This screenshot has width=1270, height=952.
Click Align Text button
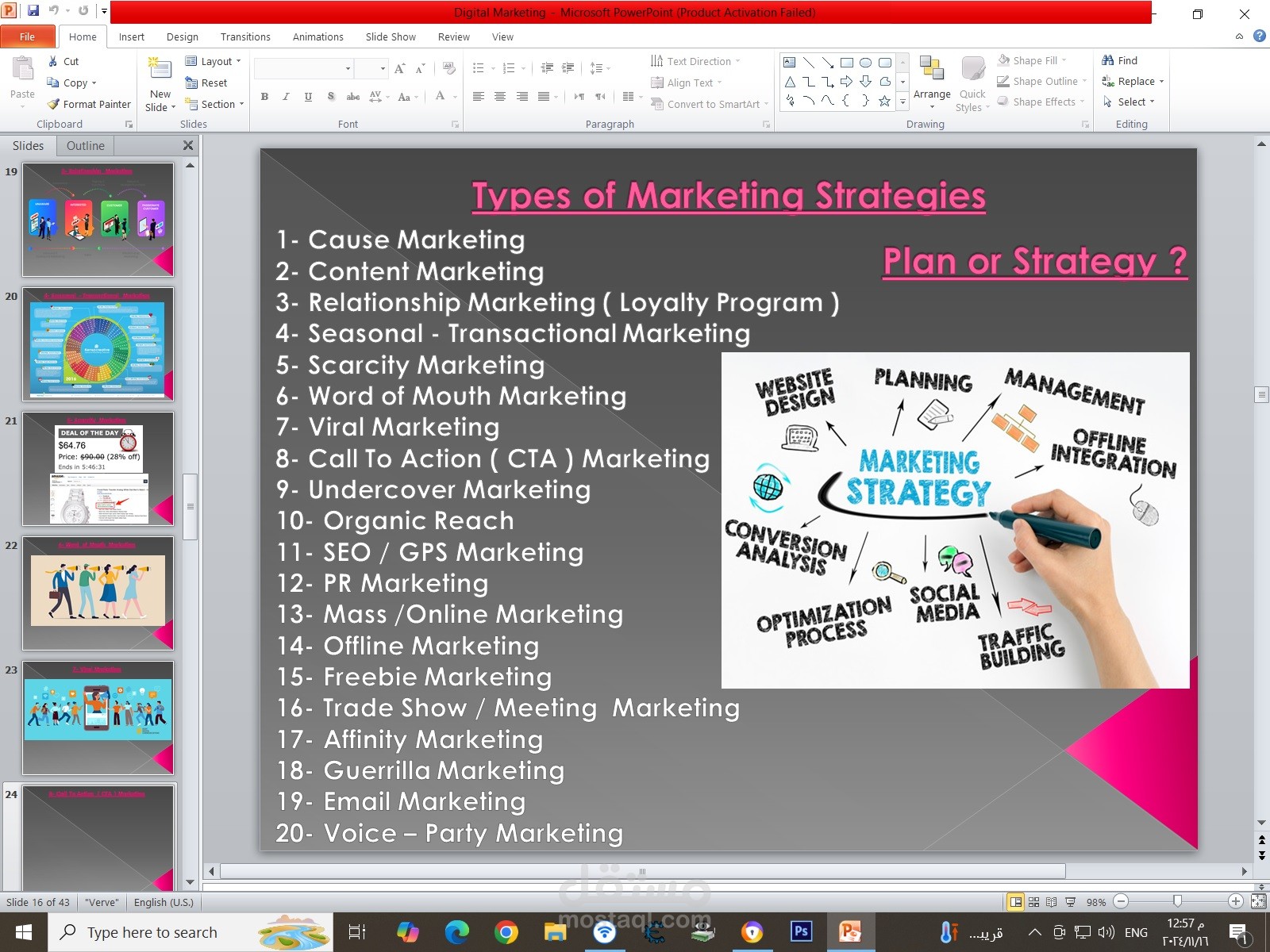point(687,83)
